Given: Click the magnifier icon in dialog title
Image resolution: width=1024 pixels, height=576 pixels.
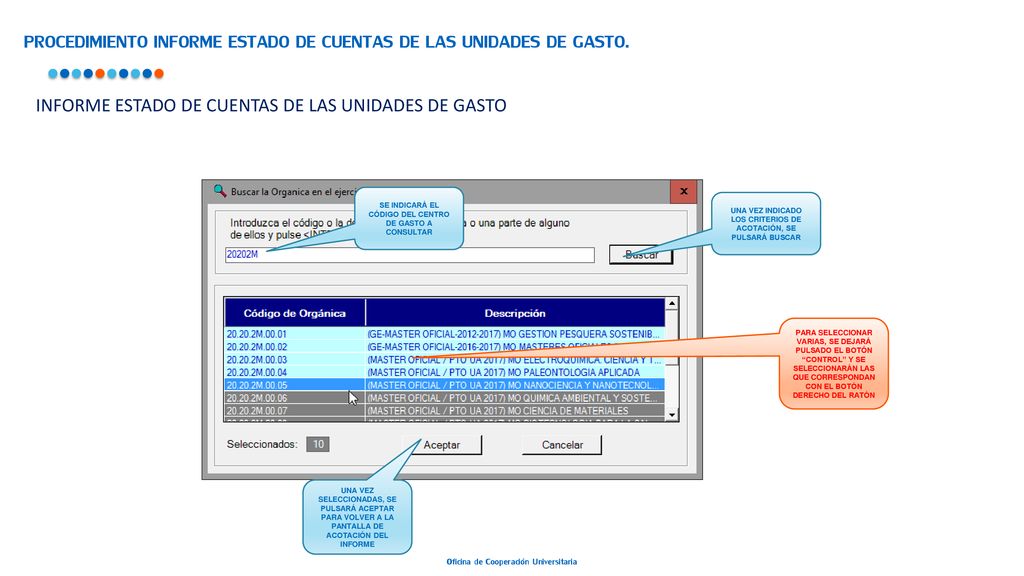Looking at the screenshot, I should pos(220,191).
